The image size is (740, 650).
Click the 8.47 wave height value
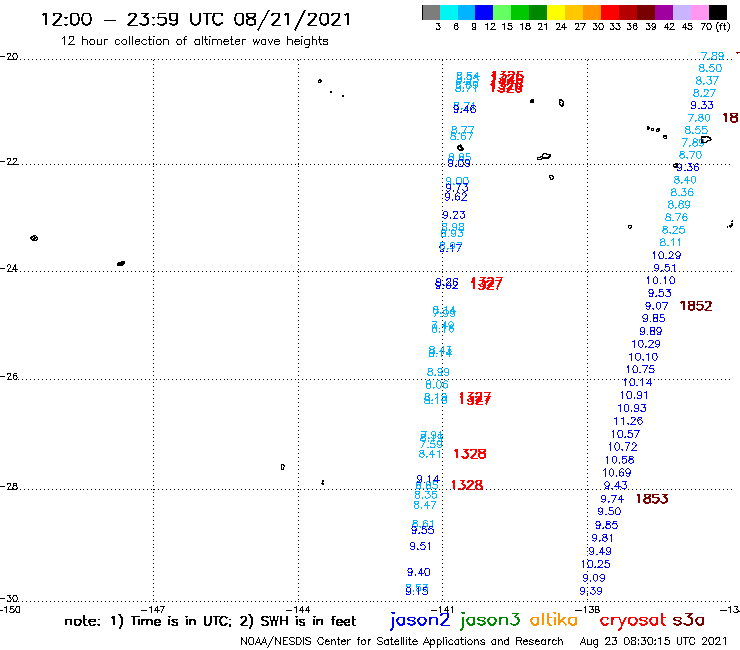tap(425, 506)
